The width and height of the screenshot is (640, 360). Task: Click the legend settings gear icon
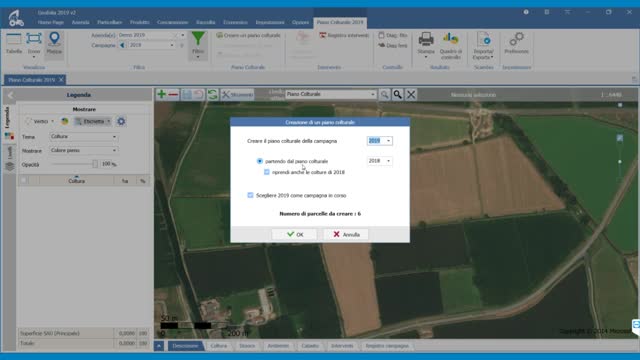121,121
